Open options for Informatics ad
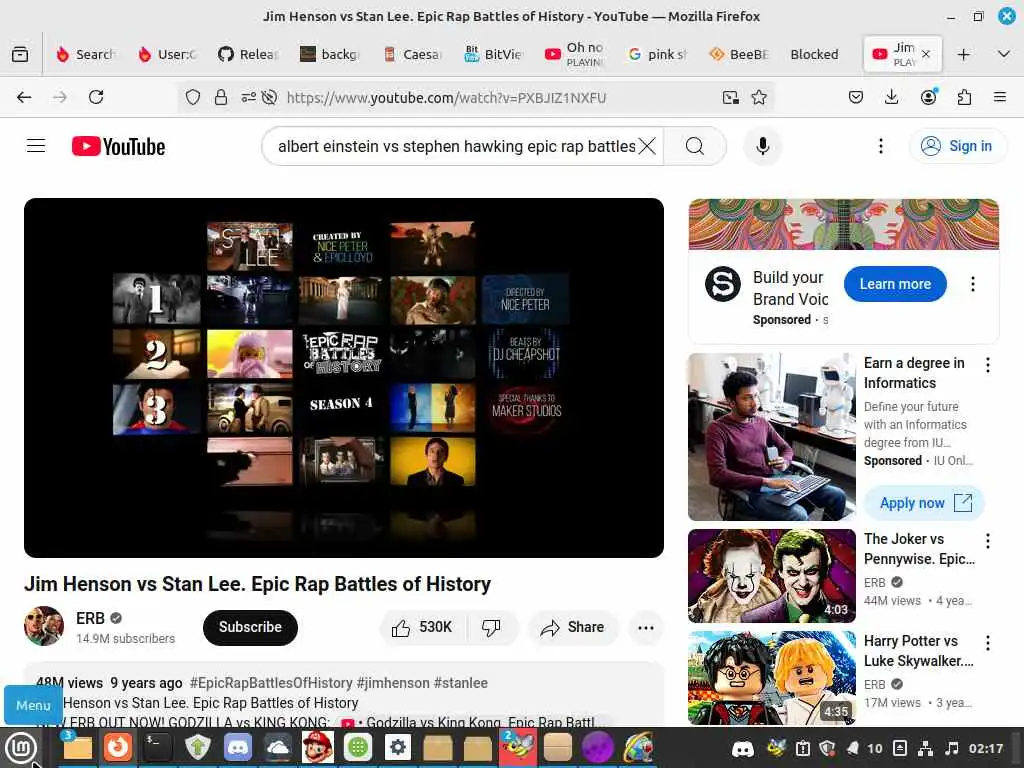Viewport: 1024px width, 768px height. 988,365
